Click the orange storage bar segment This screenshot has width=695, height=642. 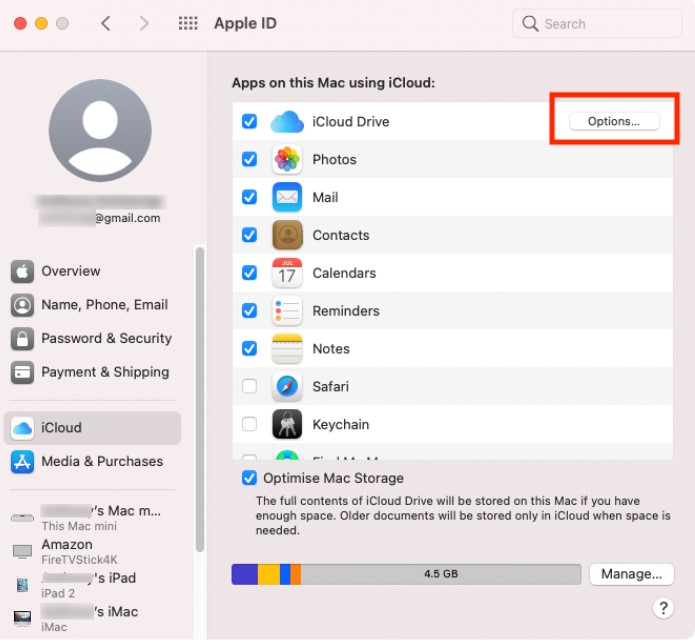pyautogui.click(x=296, y=574)
